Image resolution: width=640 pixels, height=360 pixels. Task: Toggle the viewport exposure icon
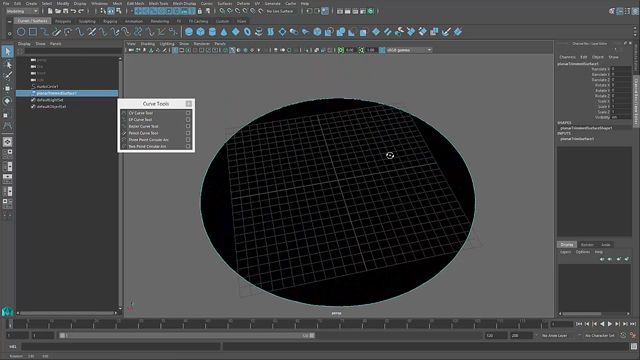341,50
